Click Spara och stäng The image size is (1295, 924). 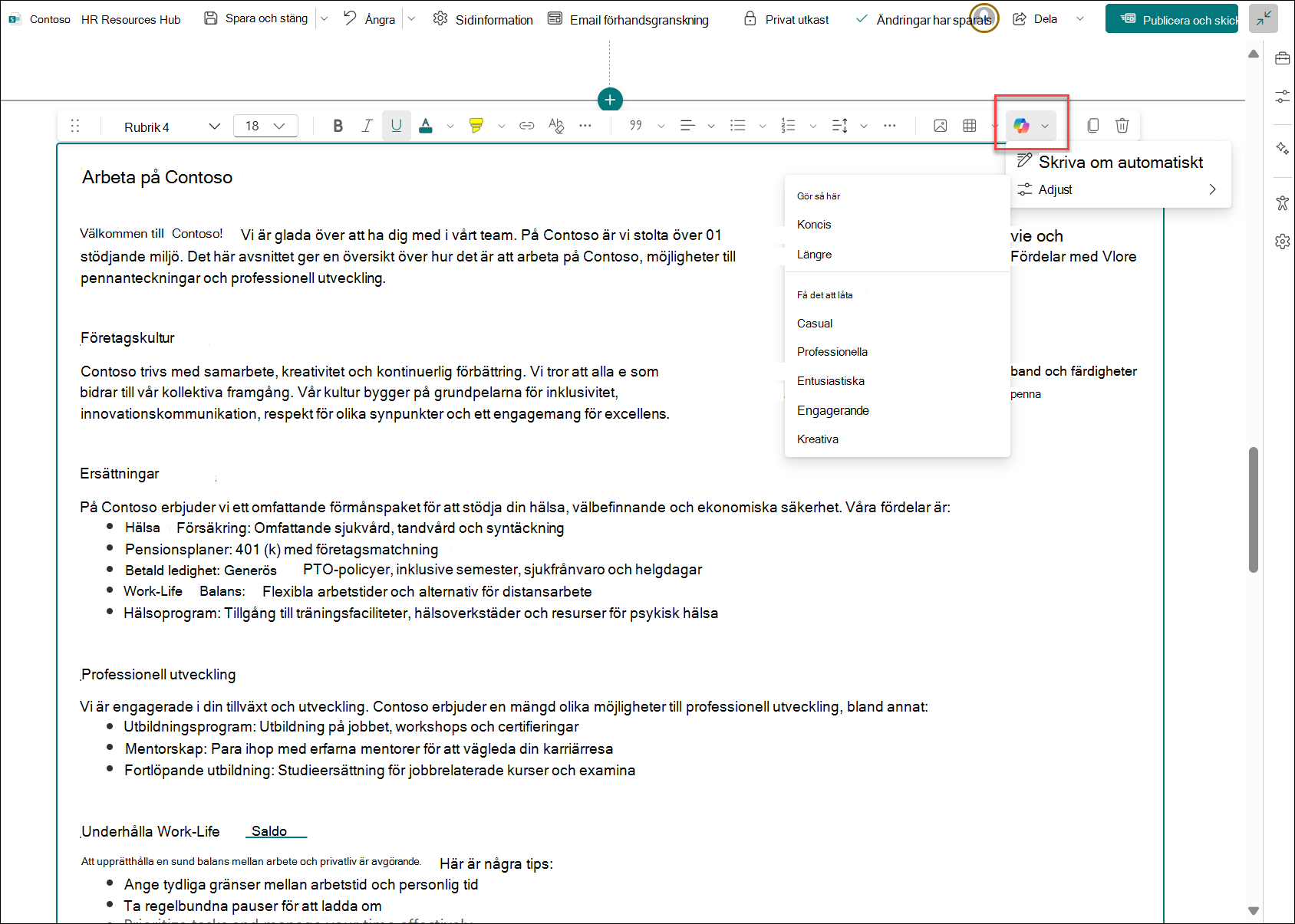257,18
